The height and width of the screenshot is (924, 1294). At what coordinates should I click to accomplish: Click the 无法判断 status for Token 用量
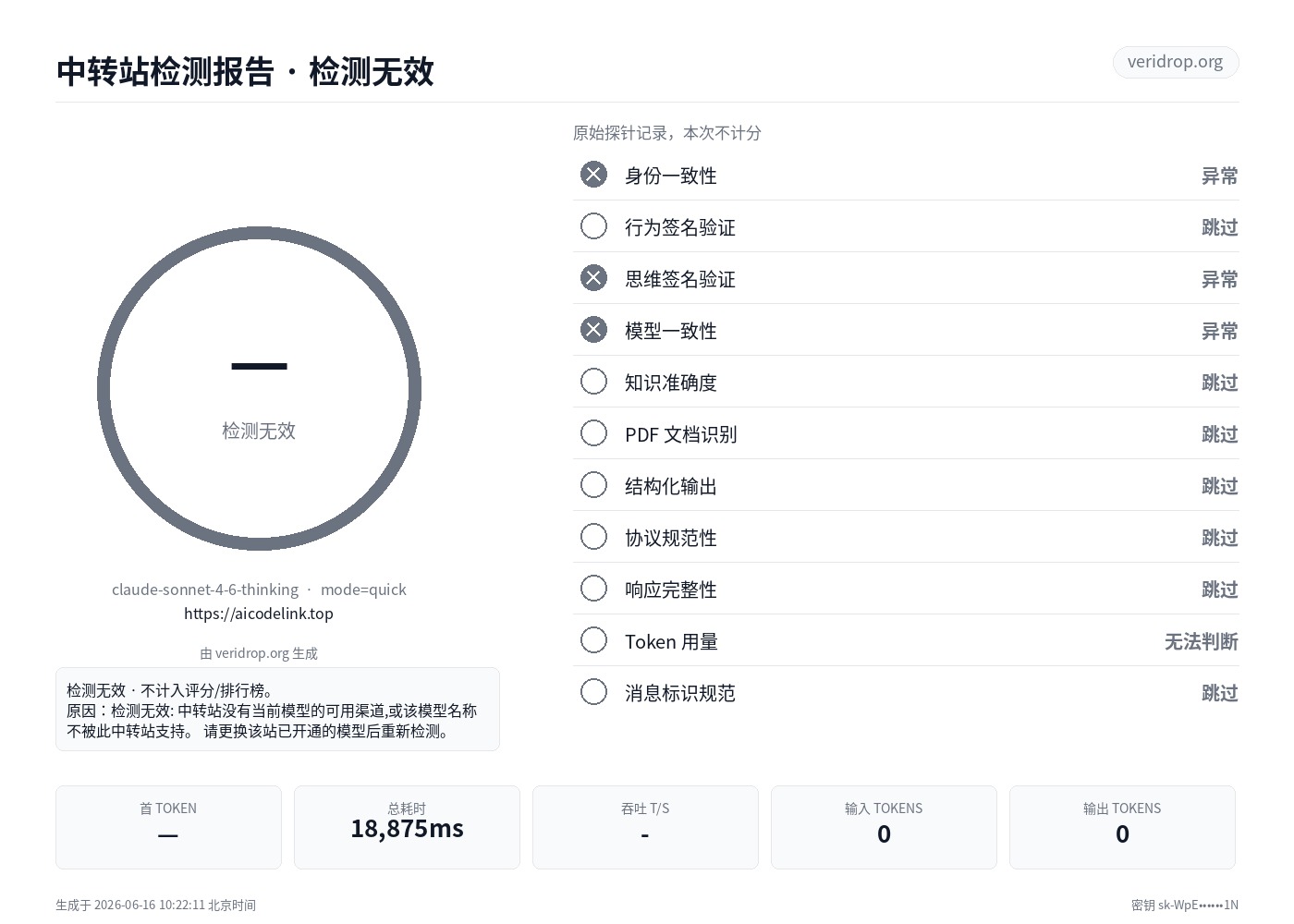[x=1201, y=641]
